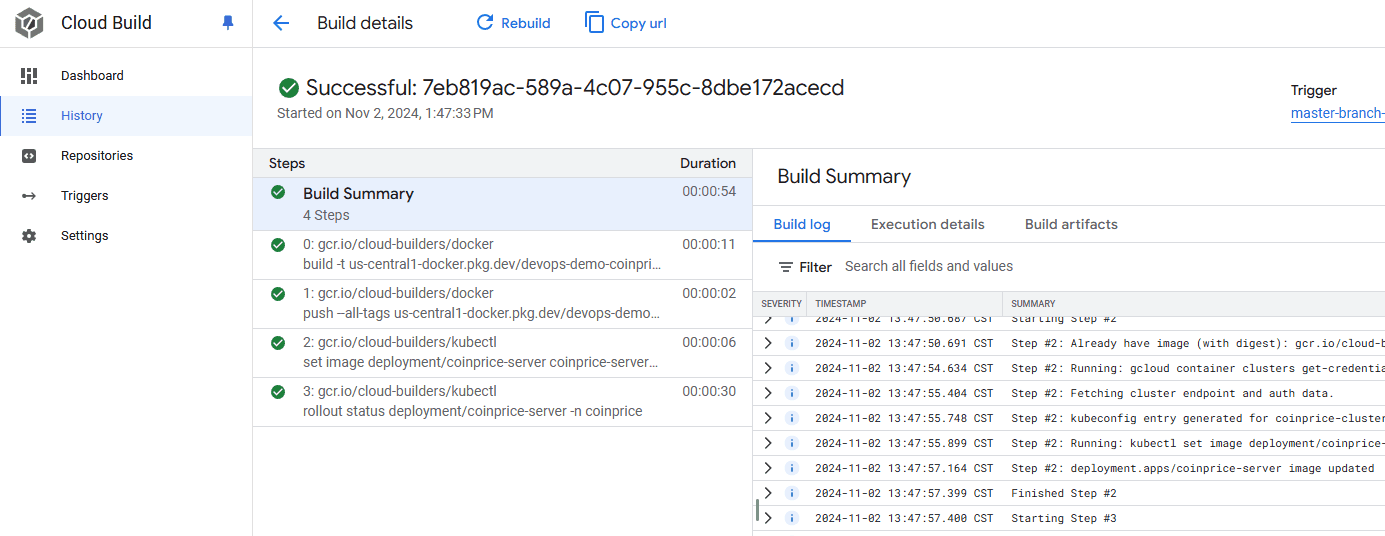Screen dimensions: 1385x536
Task: Click the 00:00:30 step duration value
Action: point(709,391)
